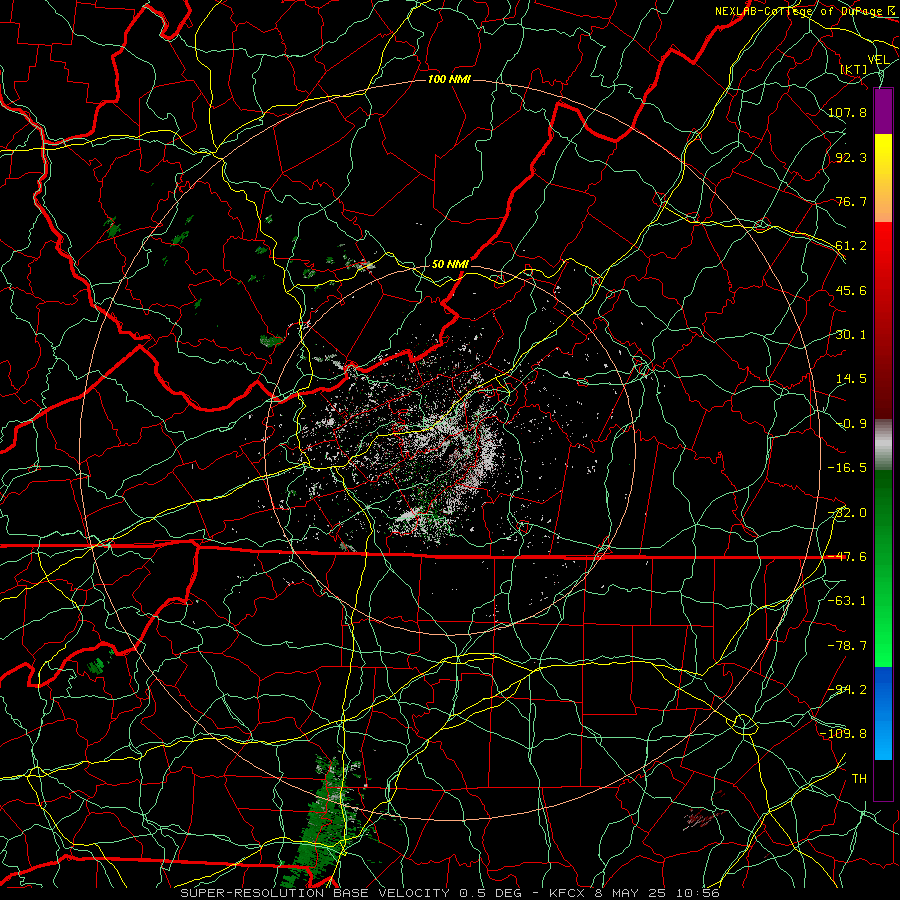Image resolution: width=900 pixels, height=900 pixels.
Task: Select the blue color bar segment
Action: (883, 713)
